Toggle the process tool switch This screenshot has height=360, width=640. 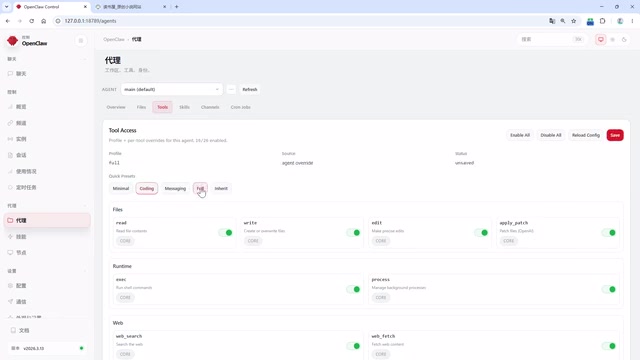coord(609,289)
